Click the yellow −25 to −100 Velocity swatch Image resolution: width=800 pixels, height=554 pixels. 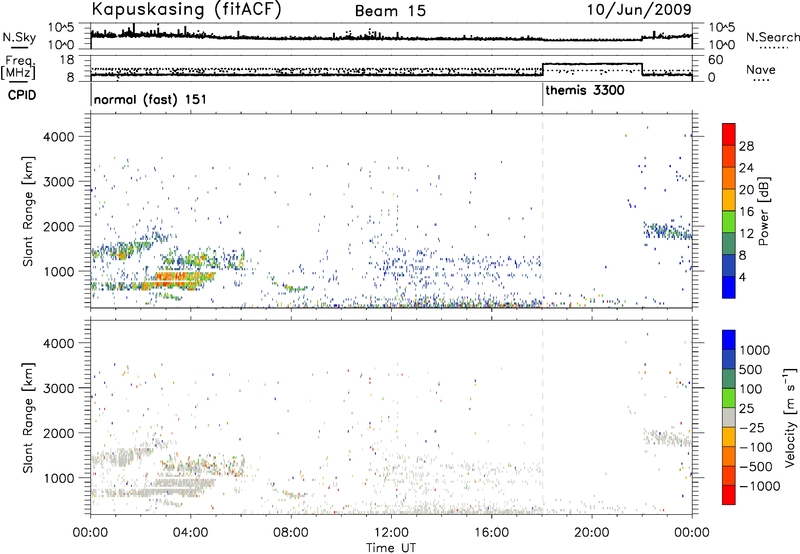click(x=729, y=437)
